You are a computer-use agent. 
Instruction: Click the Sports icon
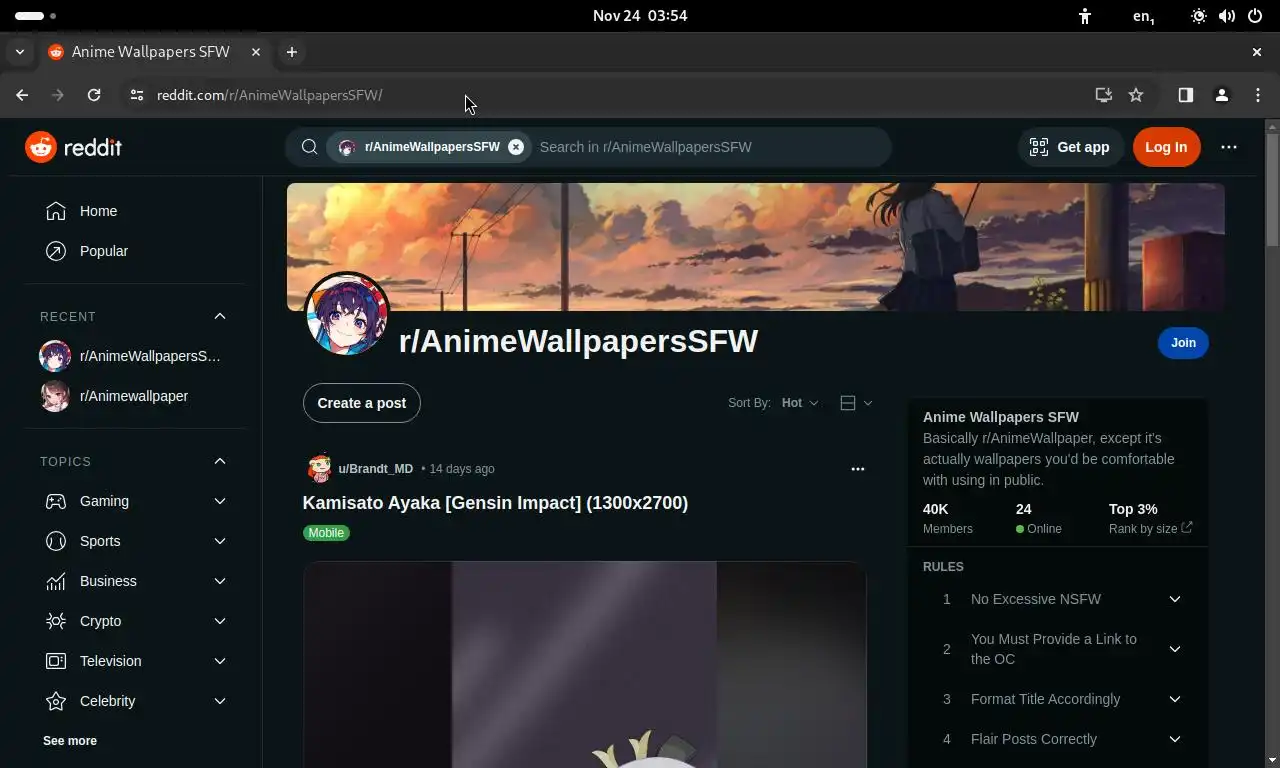tap(56, 541)
